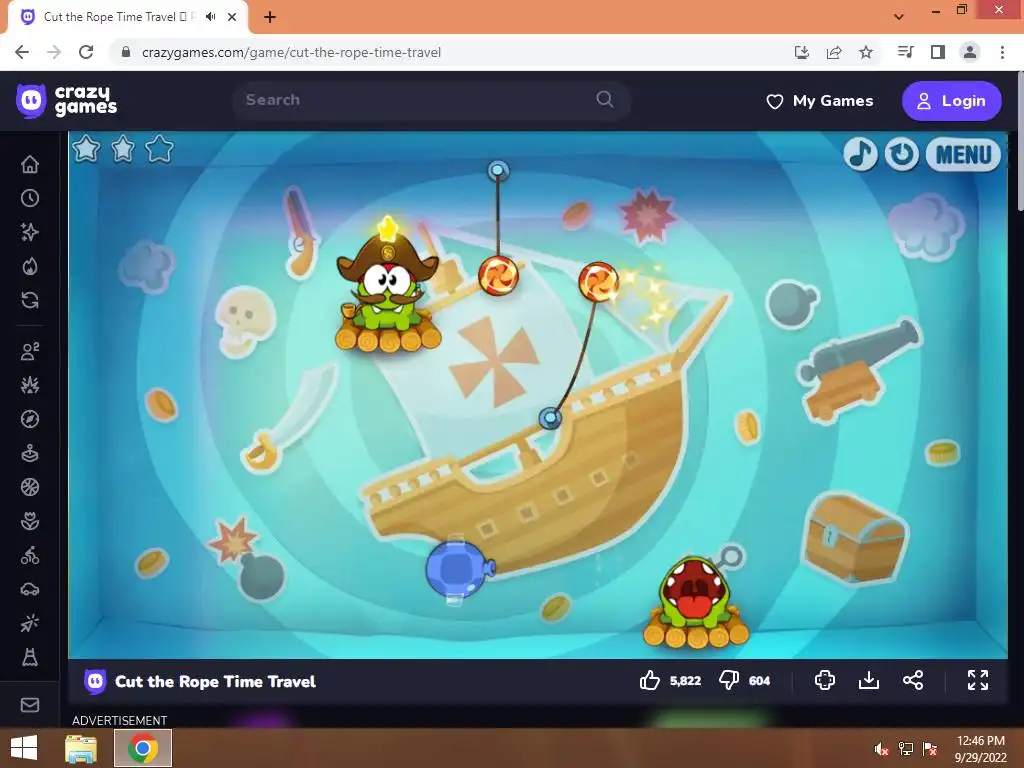Click the pirate Om Nom on raft
This screenshot has height=768, width=1024.
(387, 287)
